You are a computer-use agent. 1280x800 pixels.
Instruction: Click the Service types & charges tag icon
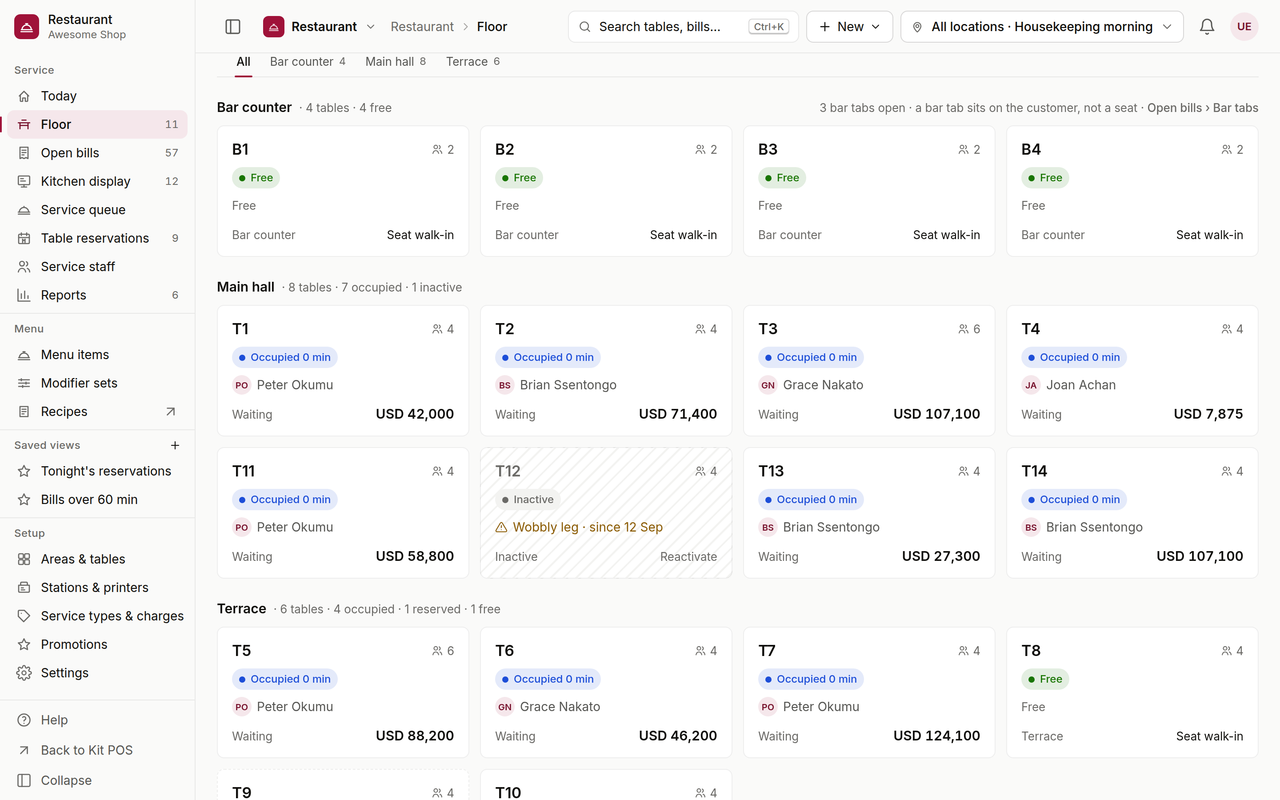pyautogui.click(x=24, y=616)
